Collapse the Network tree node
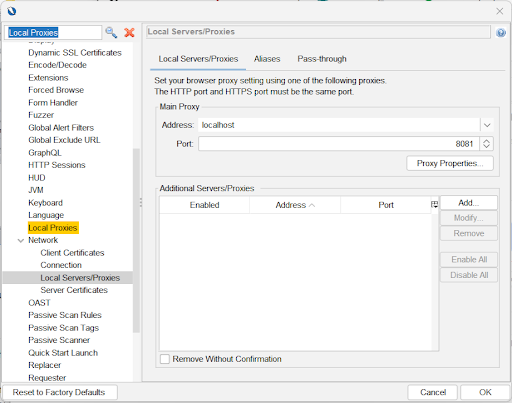Viewport: 512px width, 403px height. pyautogui.click(x=21, y=240)
